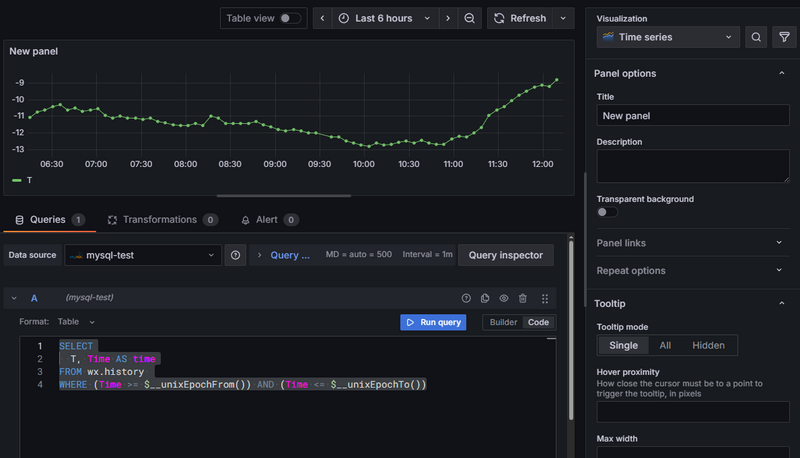Open data source help icon
This screenshot has height=458, width=800.
[x=235, y=255]
